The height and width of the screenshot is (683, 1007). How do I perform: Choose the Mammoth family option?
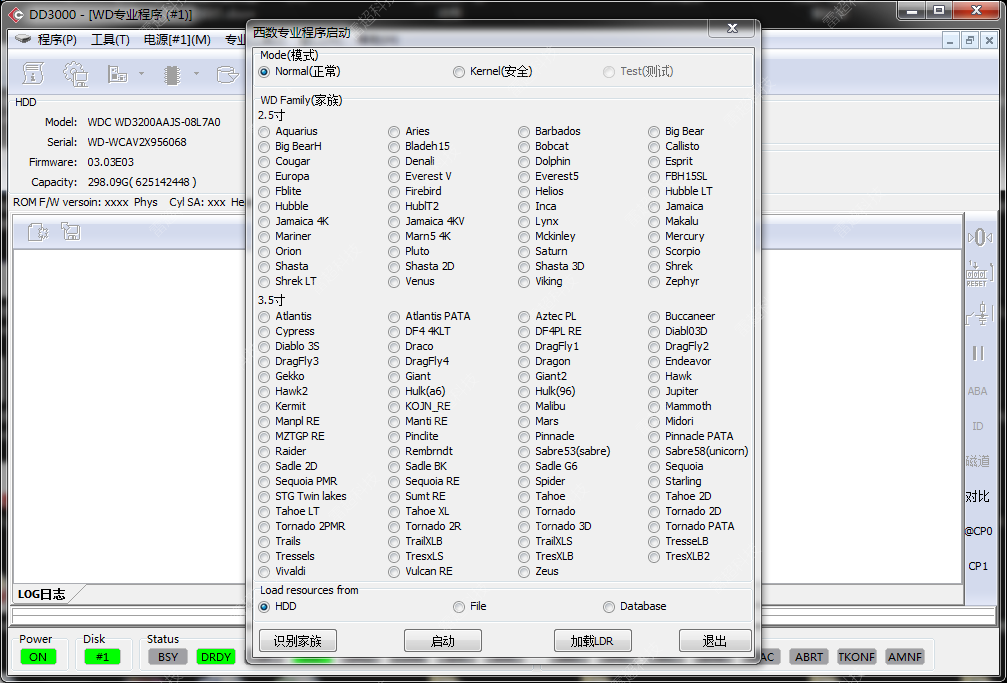680,406
